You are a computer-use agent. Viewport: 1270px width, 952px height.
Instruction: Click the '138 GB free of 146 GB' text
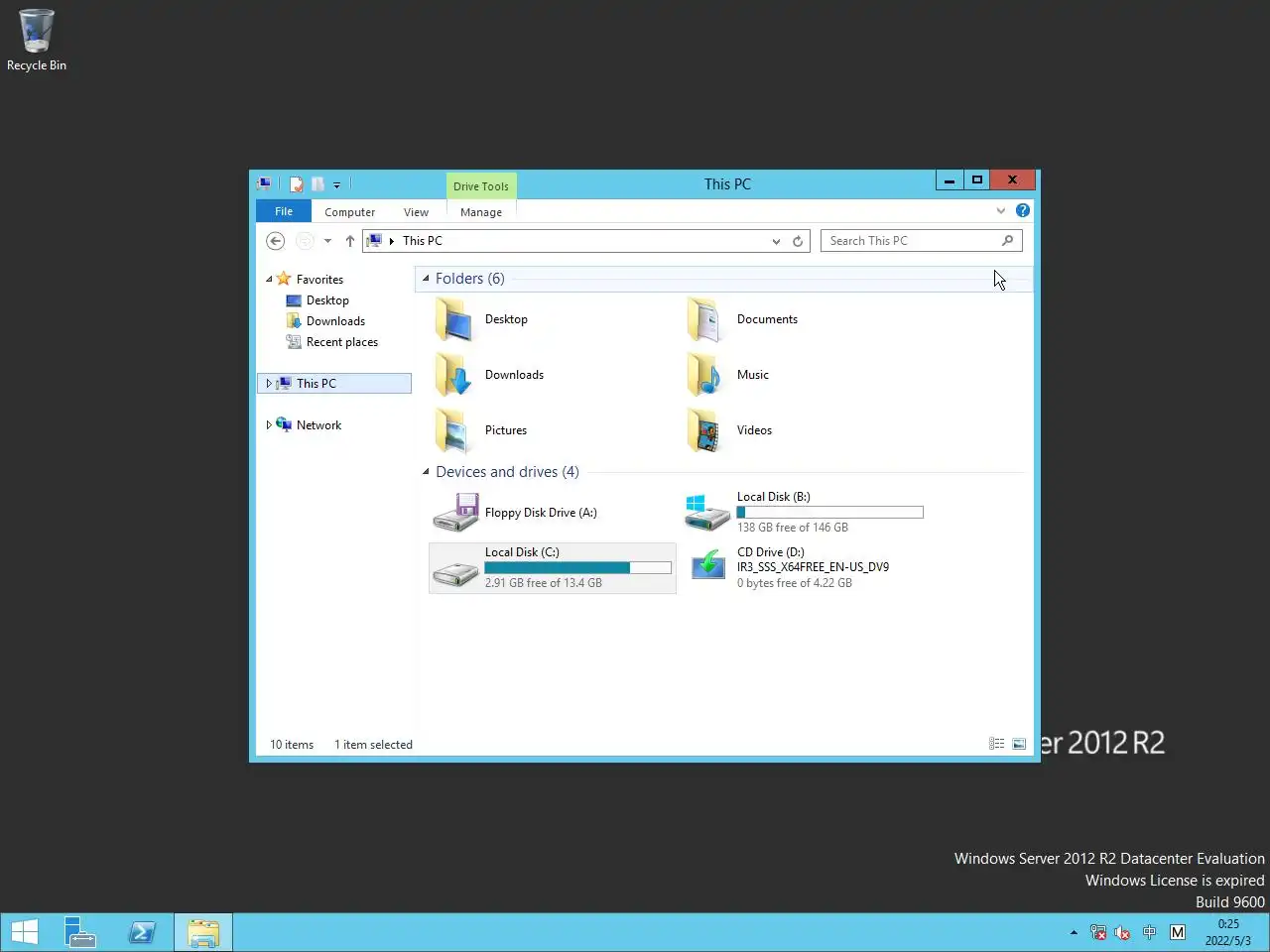(793, 528)
